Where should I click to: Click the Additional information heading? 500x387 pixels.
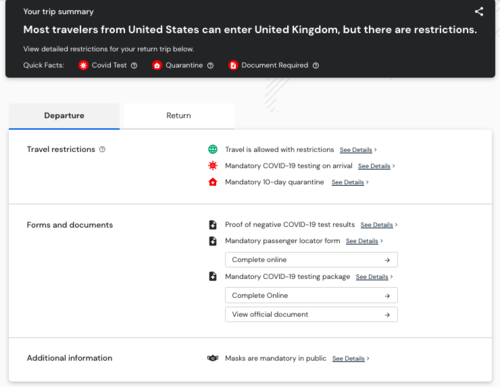tap(70, 358)
